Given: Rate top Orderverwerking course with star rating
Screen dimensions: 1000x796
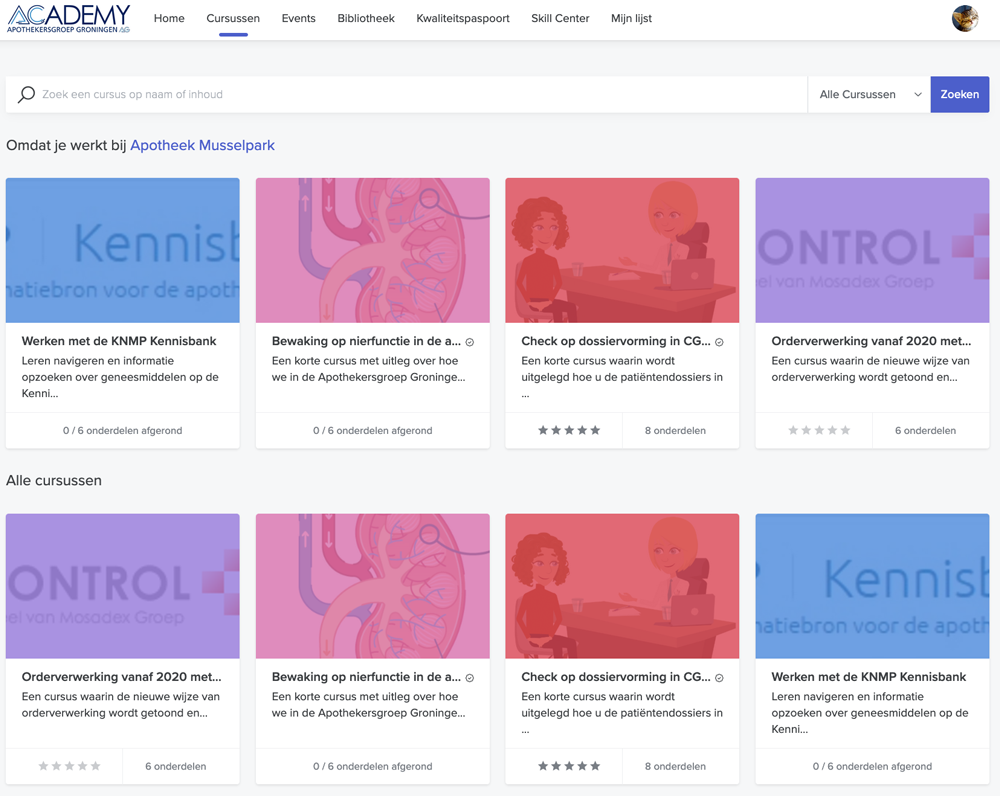Looking at the screenshot, I should (819, 431).
